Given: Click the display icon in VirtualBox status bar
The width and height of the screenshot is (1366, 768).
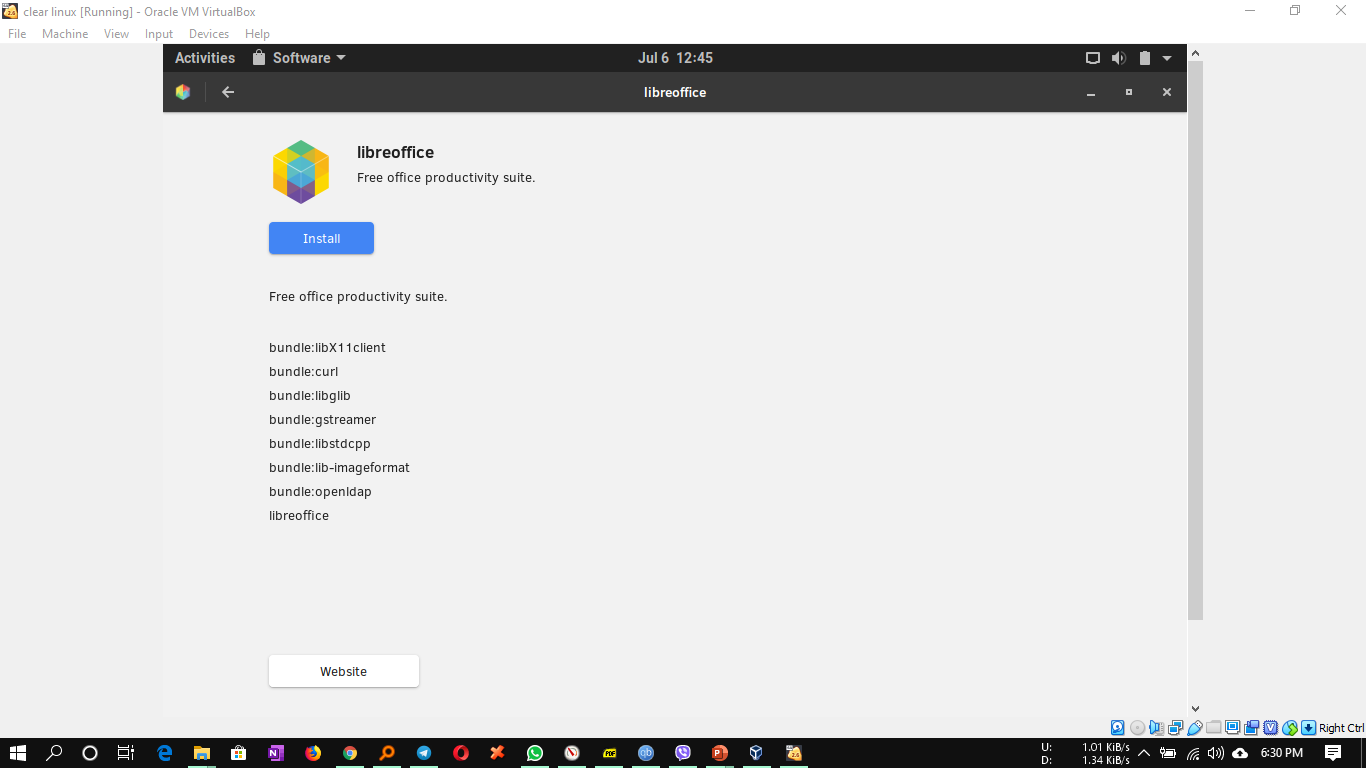Looking at the screenshot, I should [1232, 727].
